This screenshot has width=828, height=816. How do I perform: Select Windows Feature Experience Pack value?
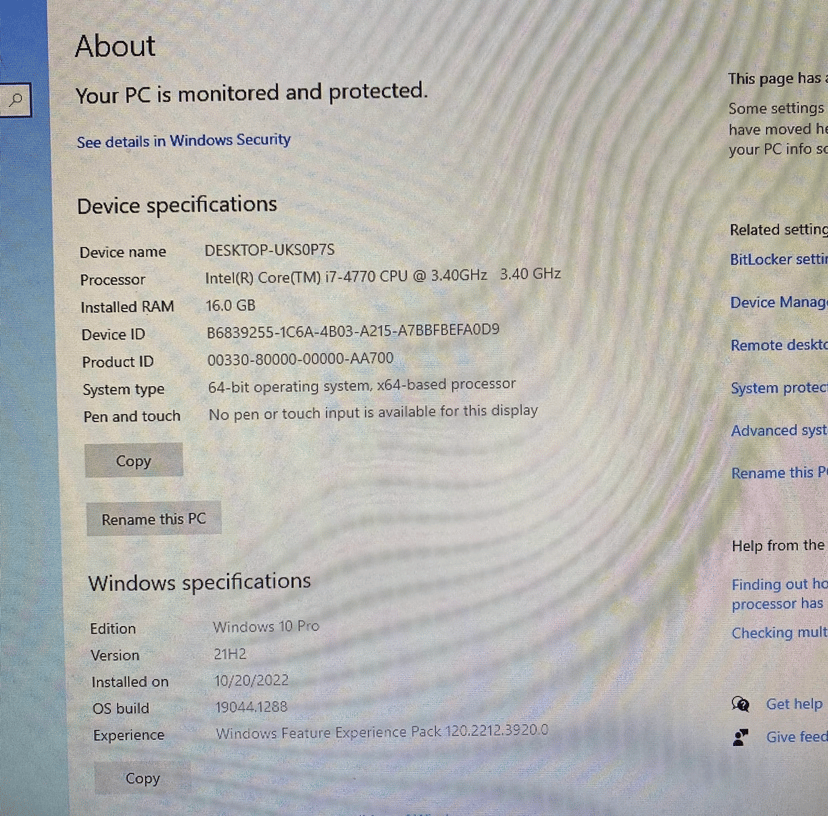click(382, 732)
